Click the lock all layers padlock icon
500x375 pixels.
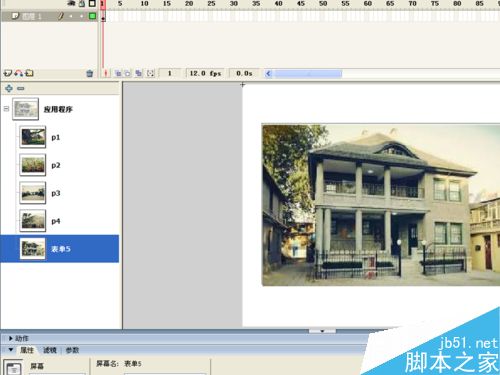tap(82, 4)
